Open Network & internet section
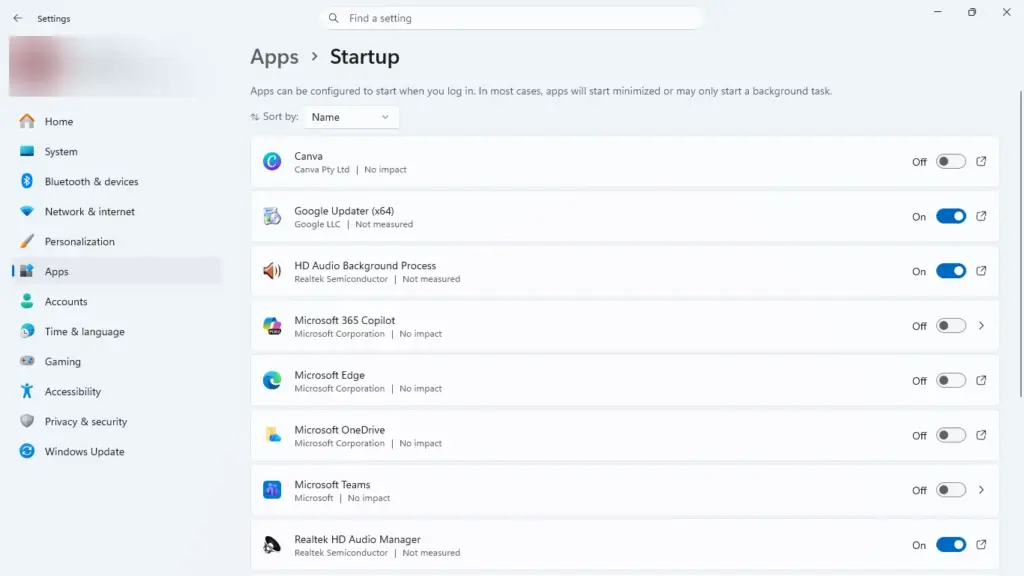The image size is (1024, 576). [116, 211]
